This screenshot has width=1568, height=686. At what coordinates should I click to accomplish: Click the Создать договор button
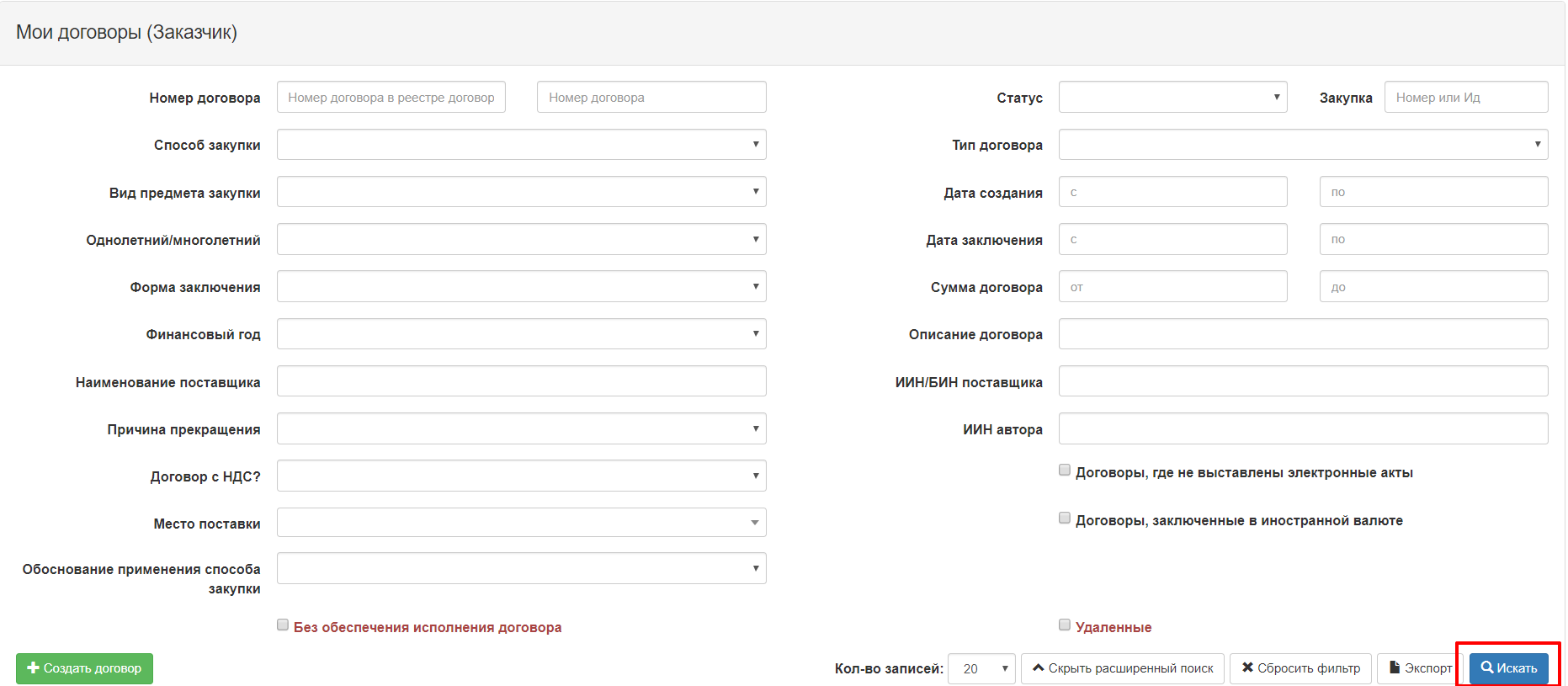click(x=84, y=668)
